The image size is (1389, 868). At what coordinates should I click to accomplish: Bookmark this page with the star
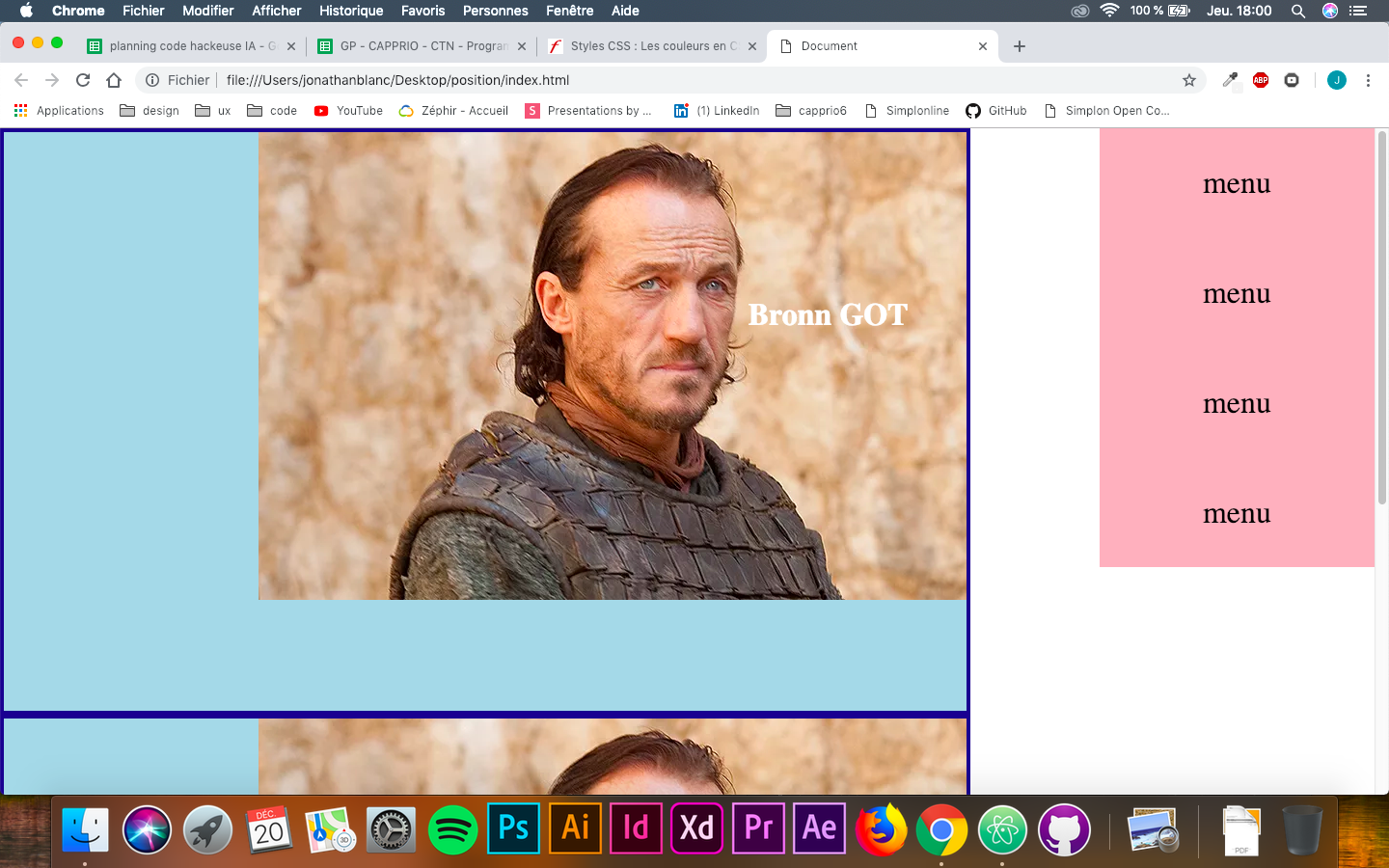point(1189,80)
